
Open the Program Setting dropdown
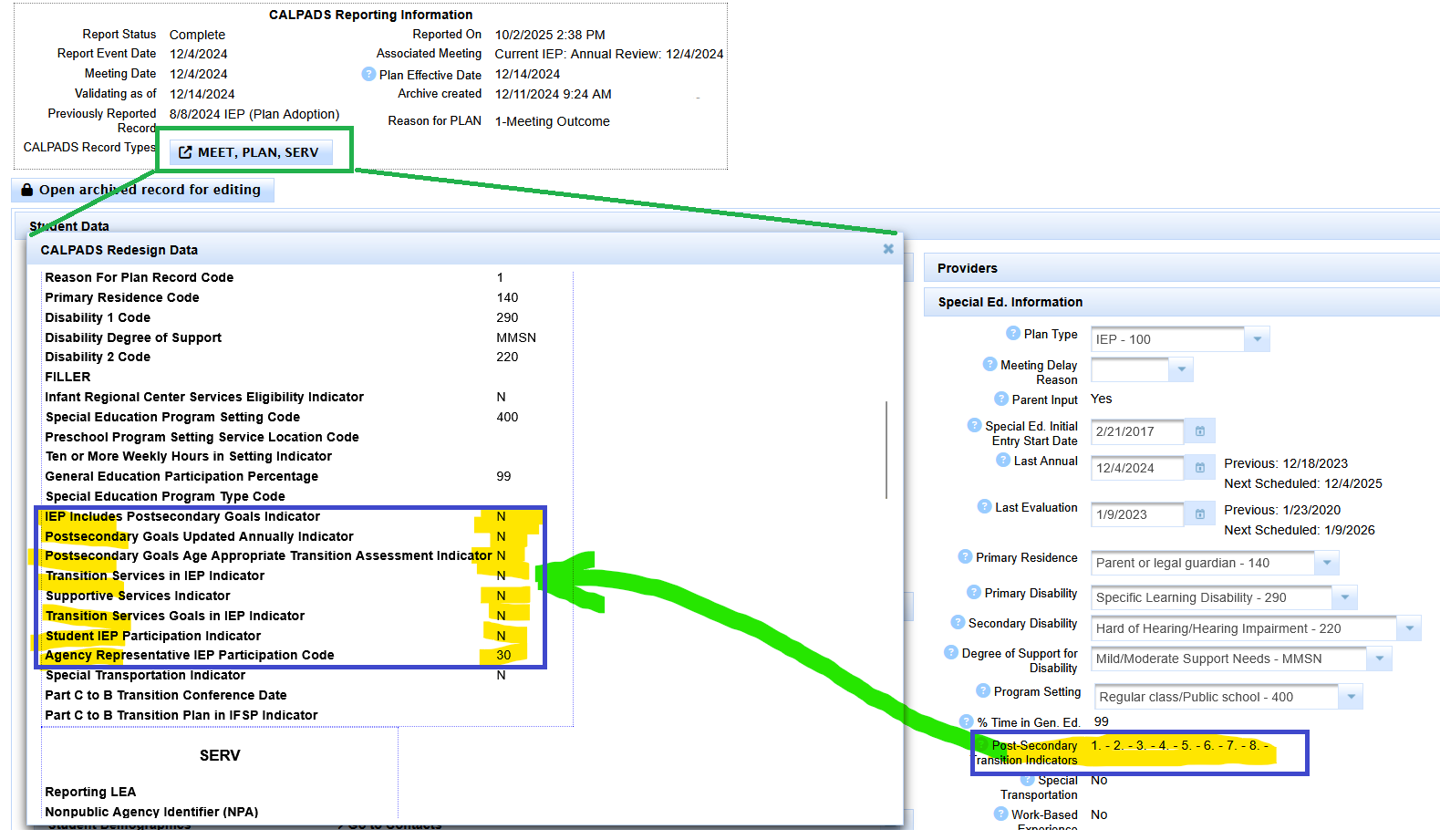[1351, 697]
